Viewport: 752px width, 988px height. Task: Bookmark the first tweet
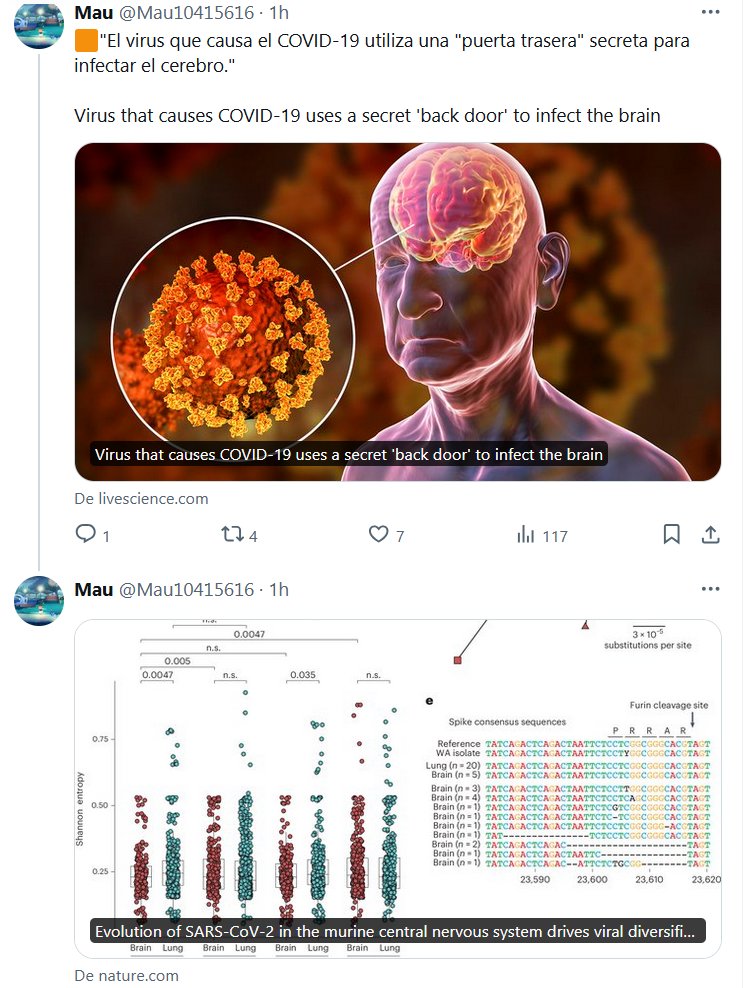point(672,534)
